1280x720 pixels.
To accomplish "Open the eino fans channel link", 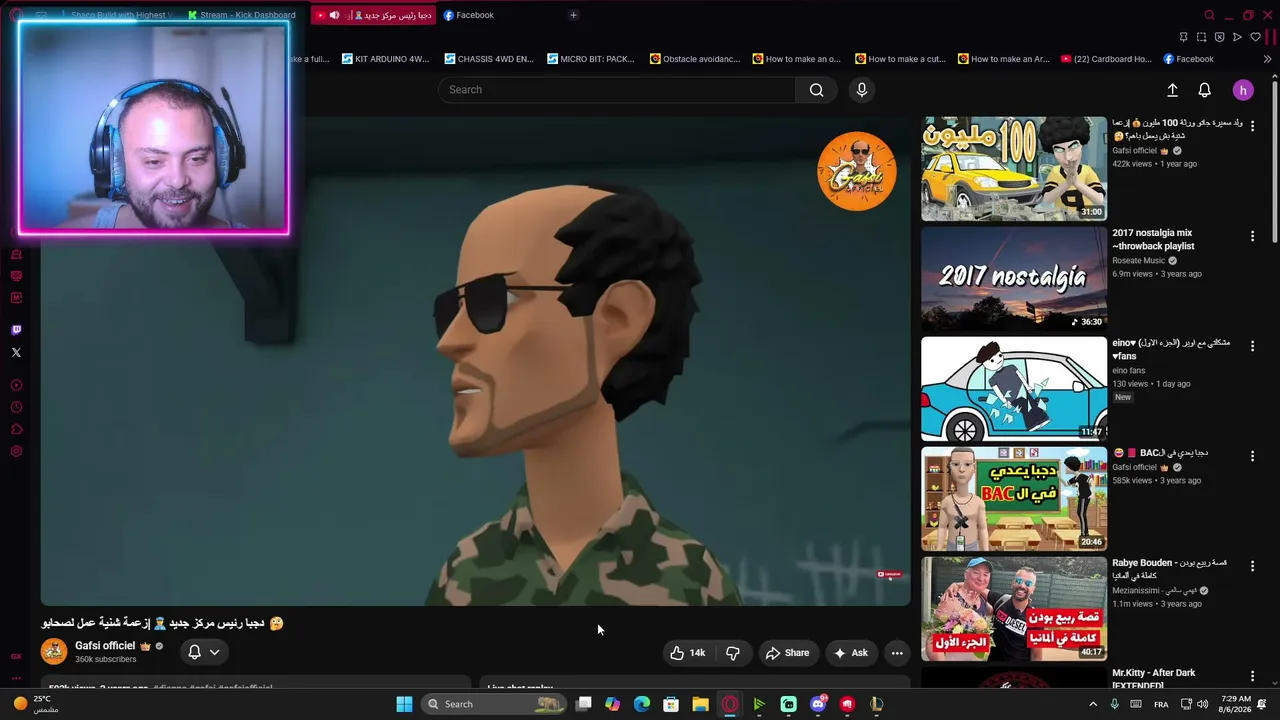I will point(1129,371).
